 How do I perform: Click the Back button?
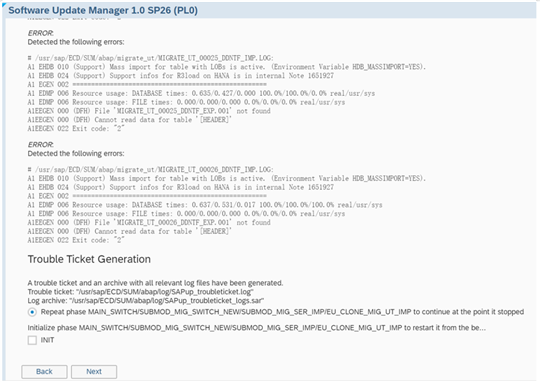click(44, 372)
